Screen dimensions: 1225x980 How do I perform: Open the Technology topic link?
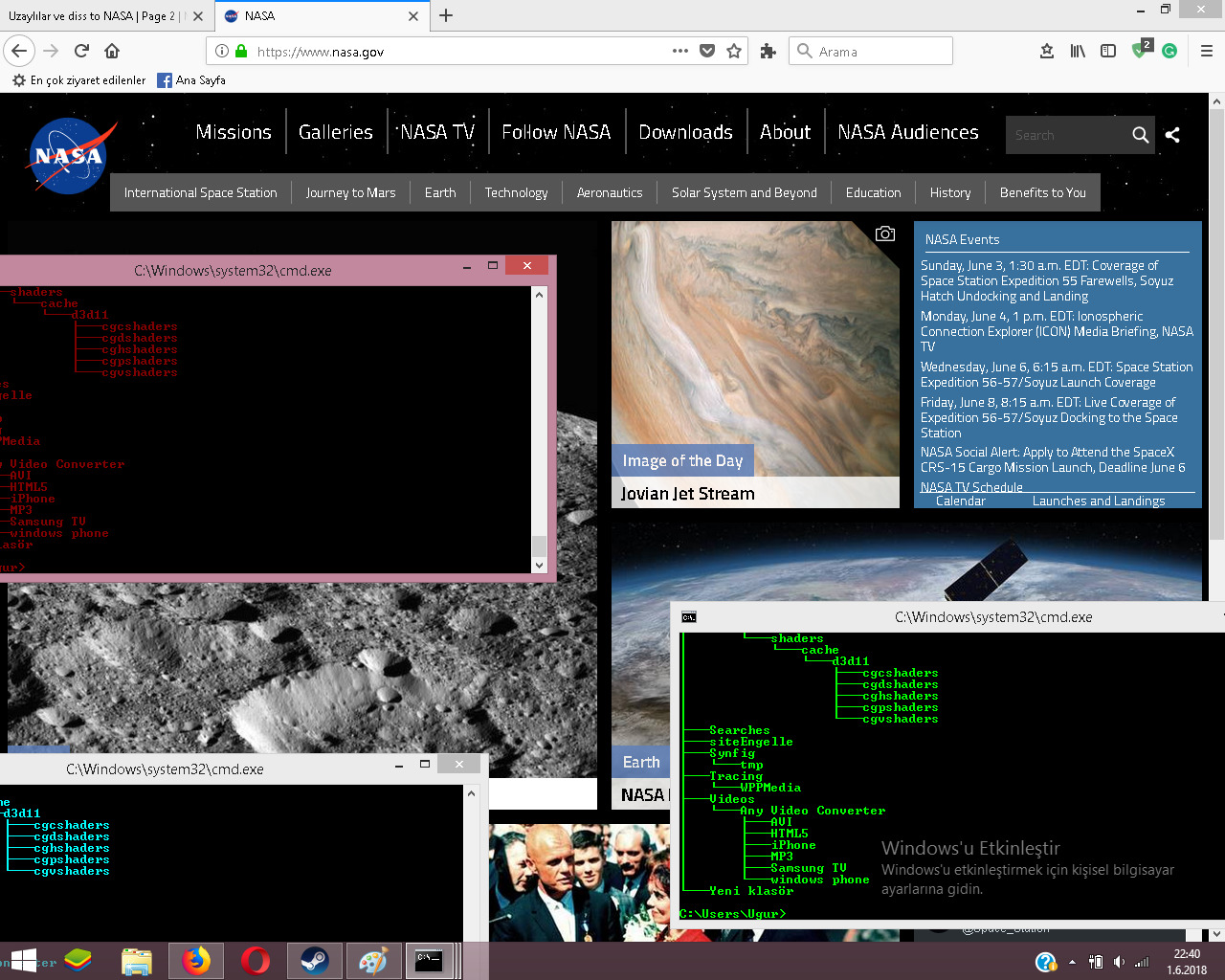coord(516,192)
